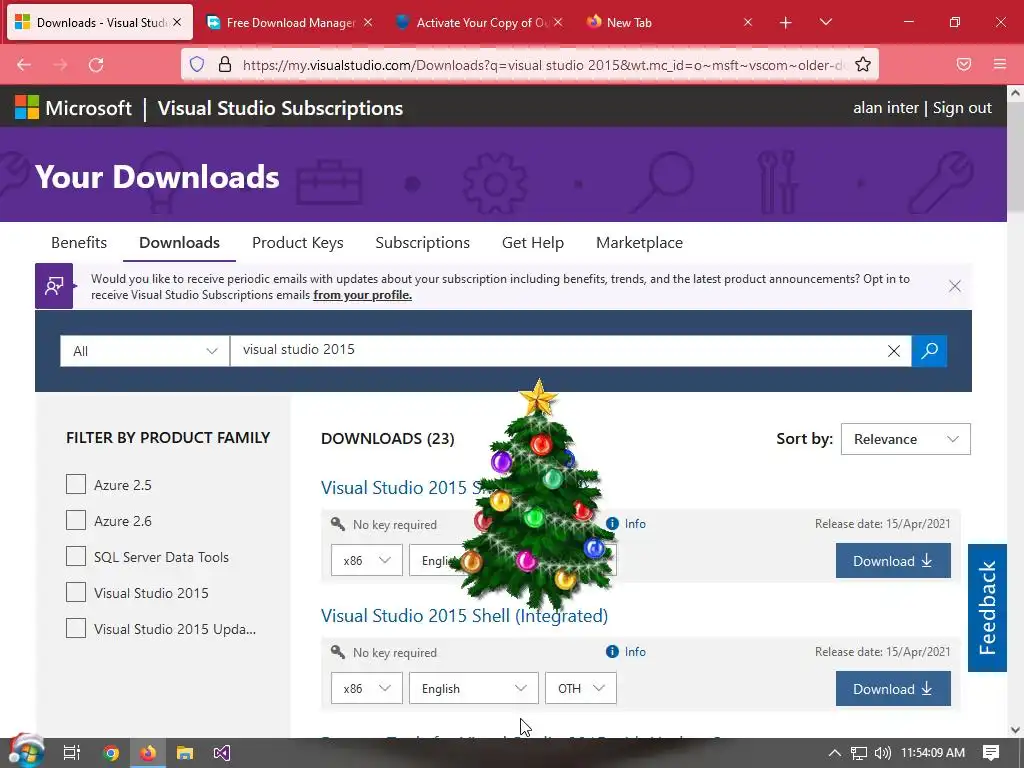Image resolution: width=1024 pixels, height=768 pixels.
Task: Open volume control in system tray
Action: pyautogui.click(x=882, y=753)
